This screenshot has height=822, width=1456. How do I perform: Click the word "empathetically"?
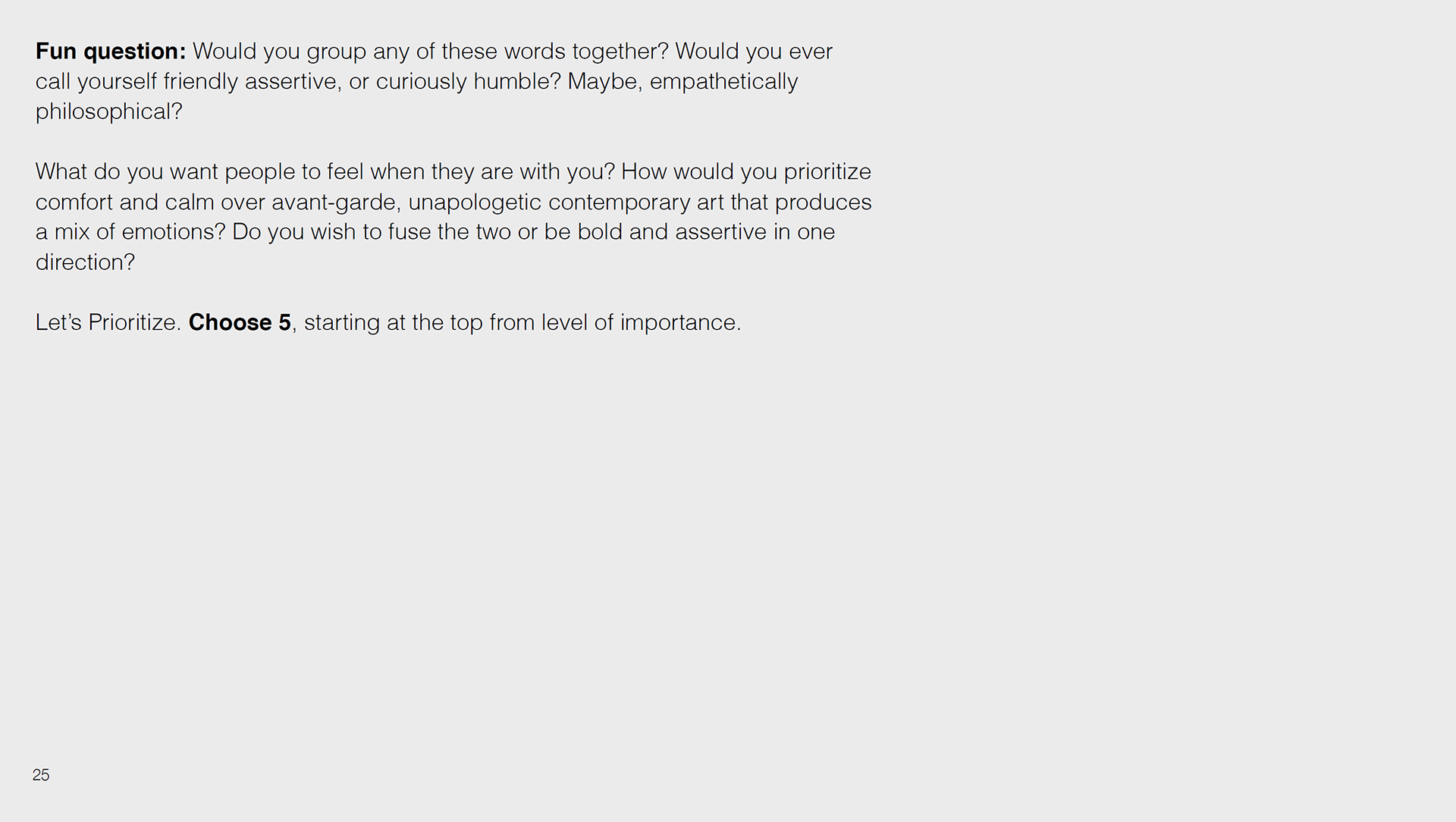click(723, 82)
